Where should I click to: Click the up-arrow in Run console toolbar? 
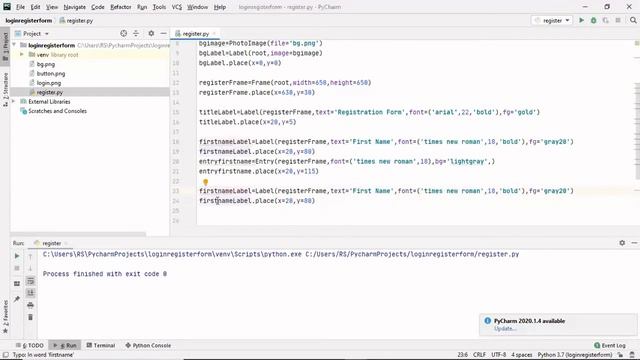tap(30, 256)
